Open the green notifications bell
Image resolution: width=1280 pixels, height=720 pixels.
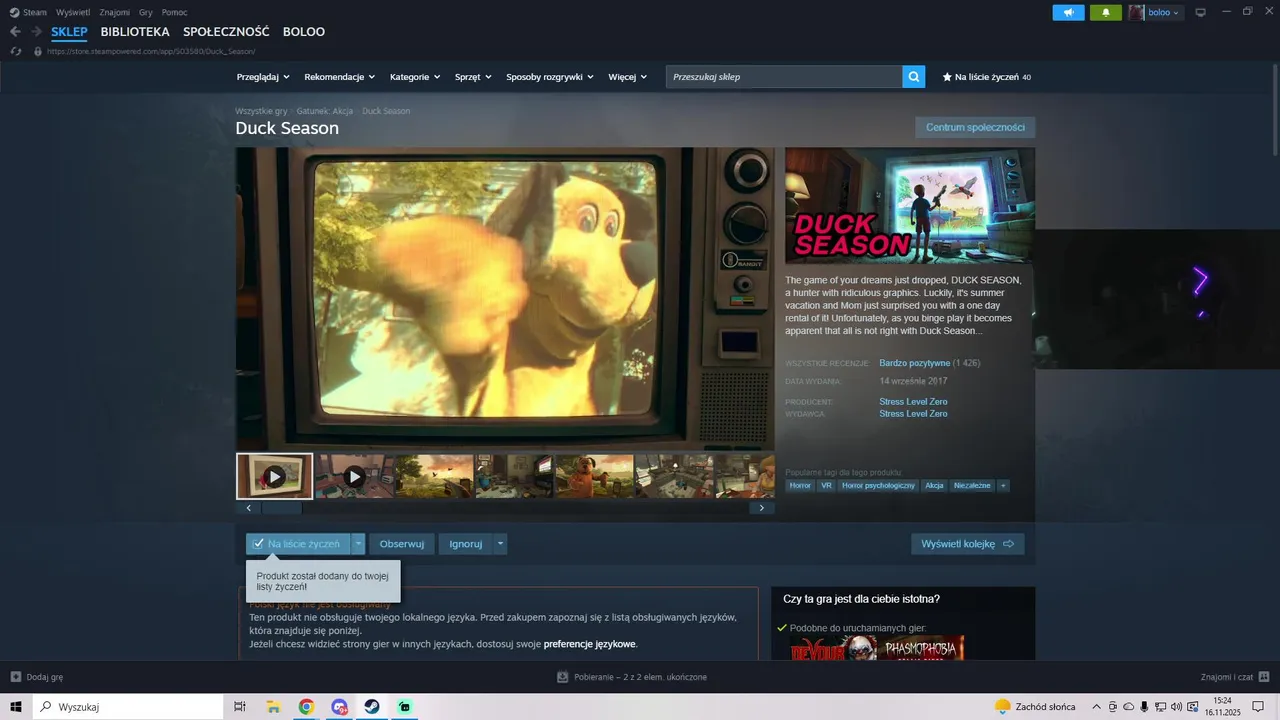(x=1106, y=12)
